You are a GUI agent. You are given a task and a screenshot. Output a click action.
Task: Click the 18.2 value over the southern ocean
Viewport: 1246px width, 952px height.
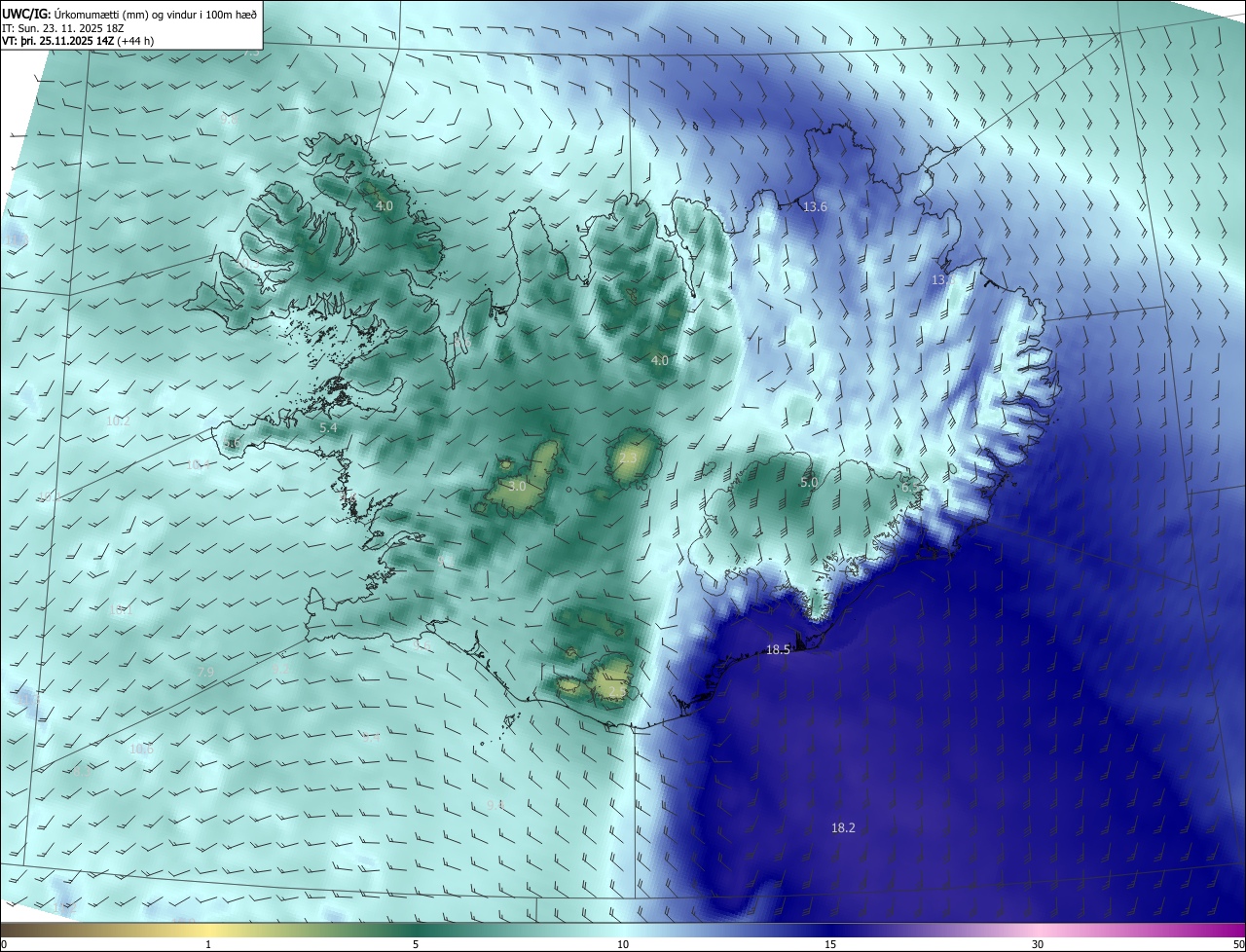(x=843, y=827)
